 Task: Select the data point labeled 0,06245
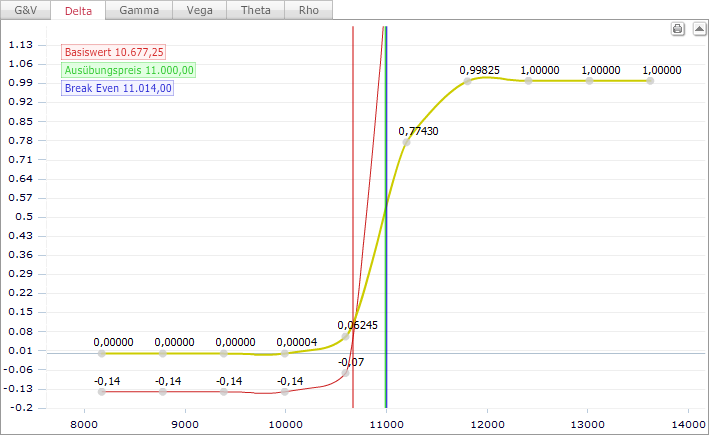(346, 336)
